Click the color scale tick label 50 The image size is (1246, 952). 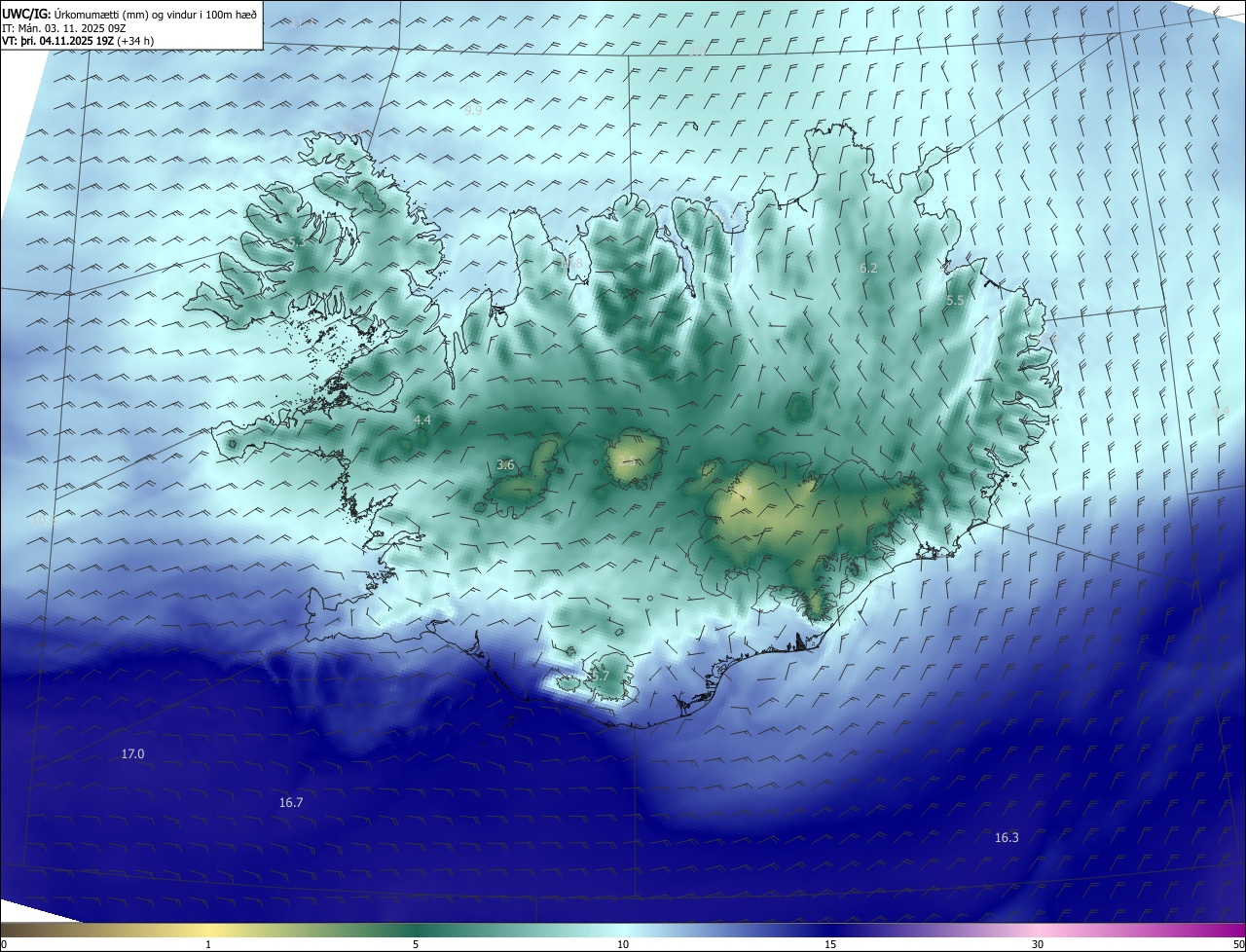[x=1238, y=944]
